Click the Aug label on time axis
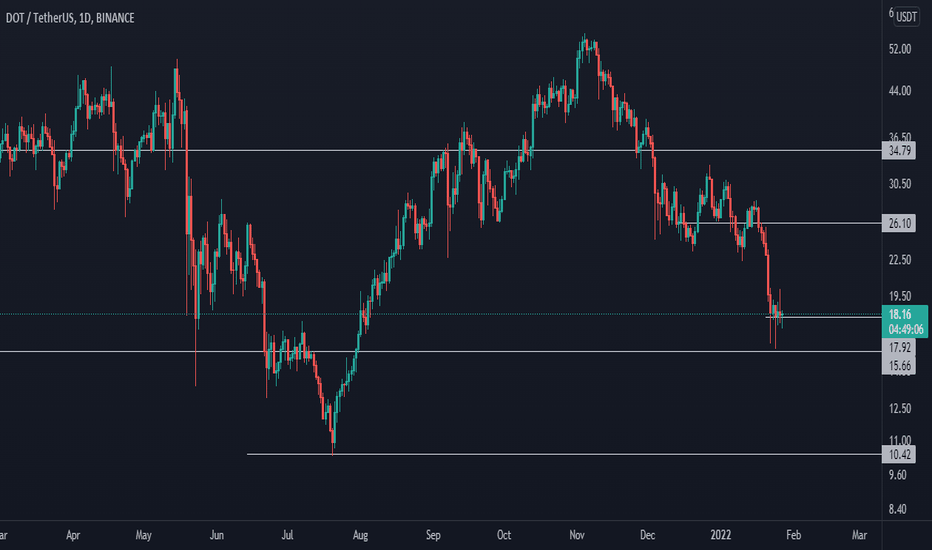 click(360, 535)
